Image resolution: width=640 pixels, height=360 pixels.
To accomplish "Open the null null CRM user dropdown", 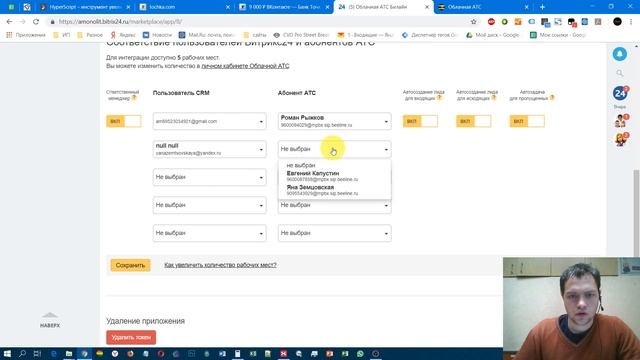I will click(x=209, y=149).
